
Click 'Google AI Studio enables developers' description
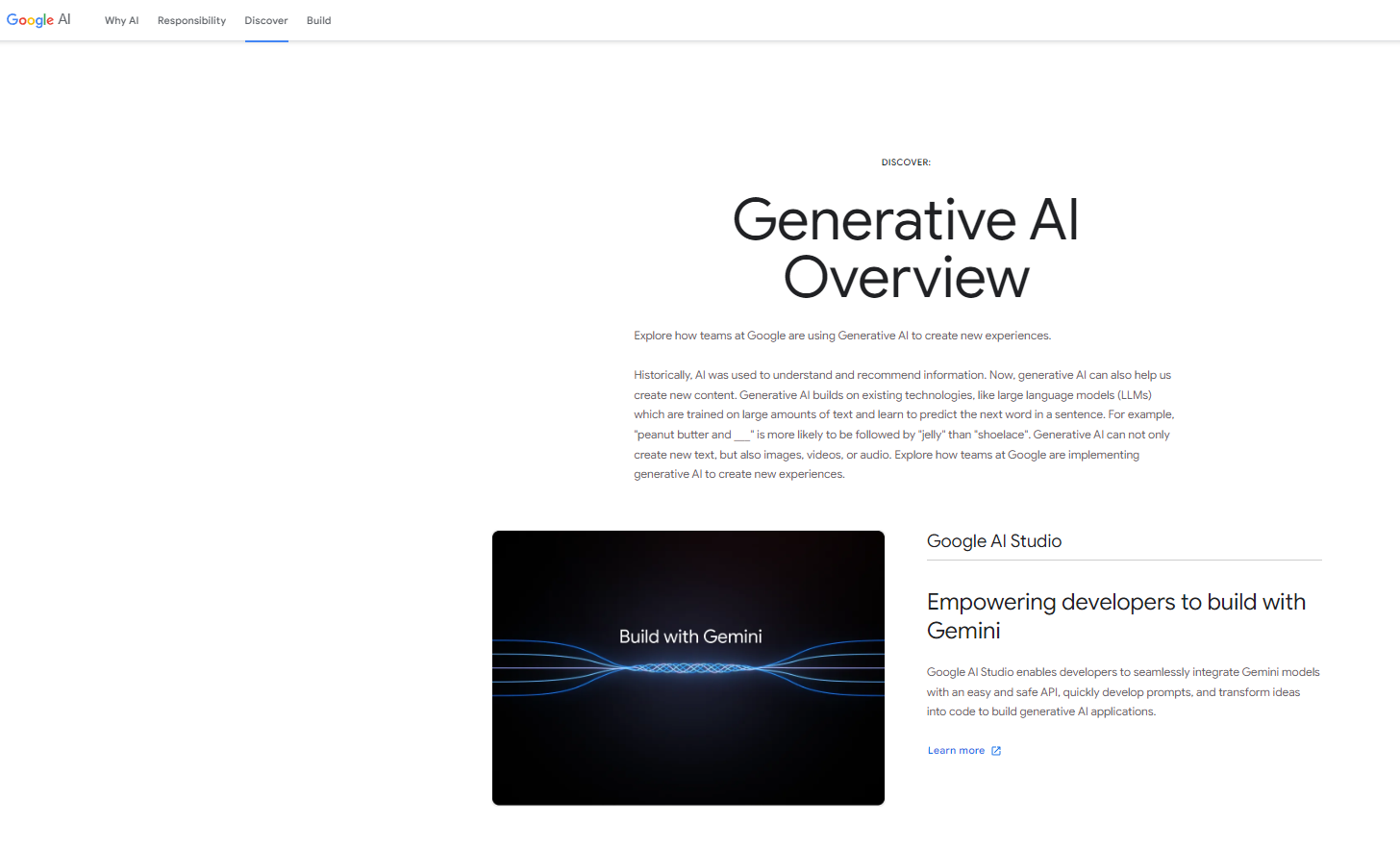1123,691
